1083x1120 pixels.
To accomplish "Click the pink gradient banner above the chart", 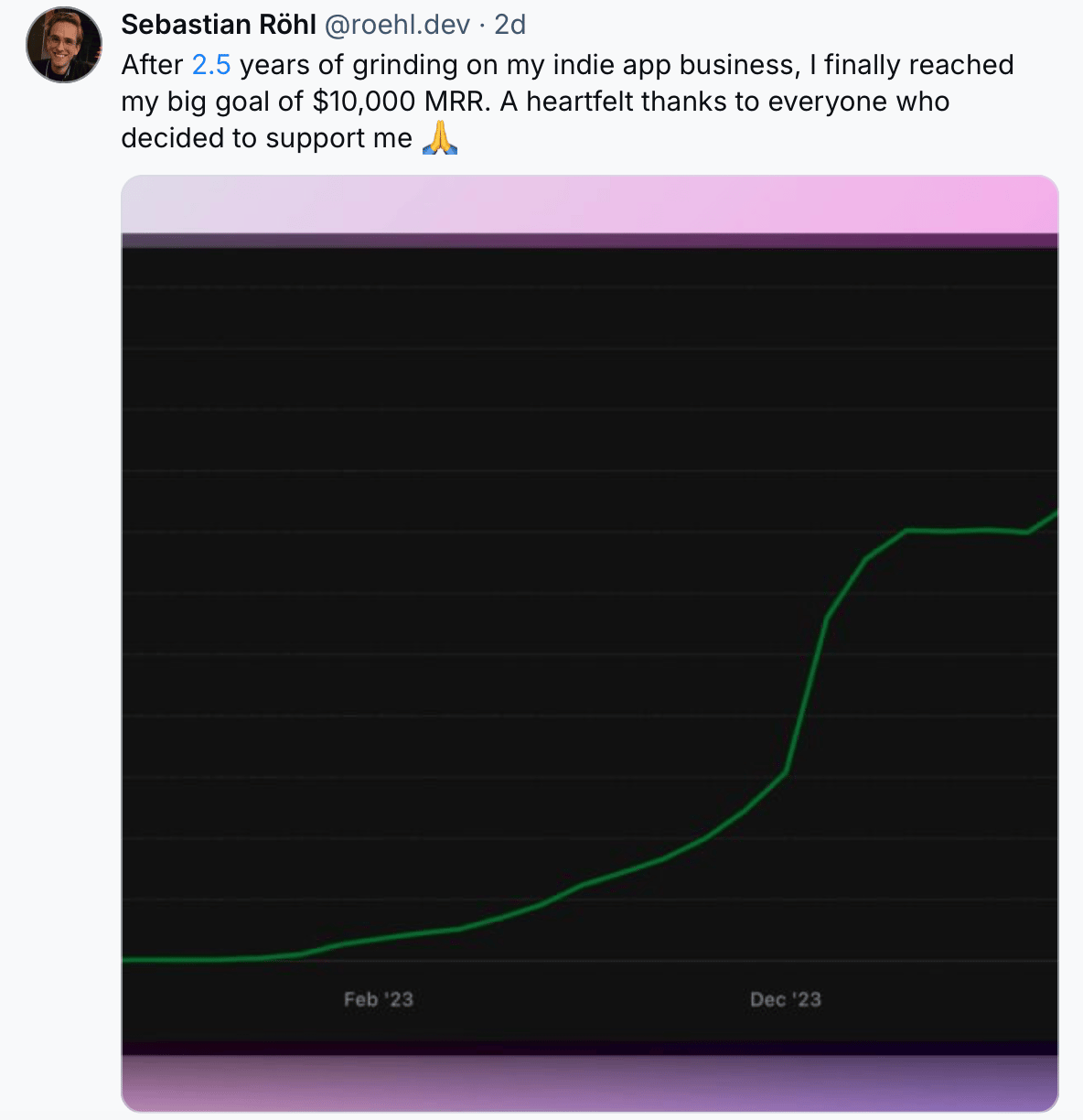I will tap(590, 203).
